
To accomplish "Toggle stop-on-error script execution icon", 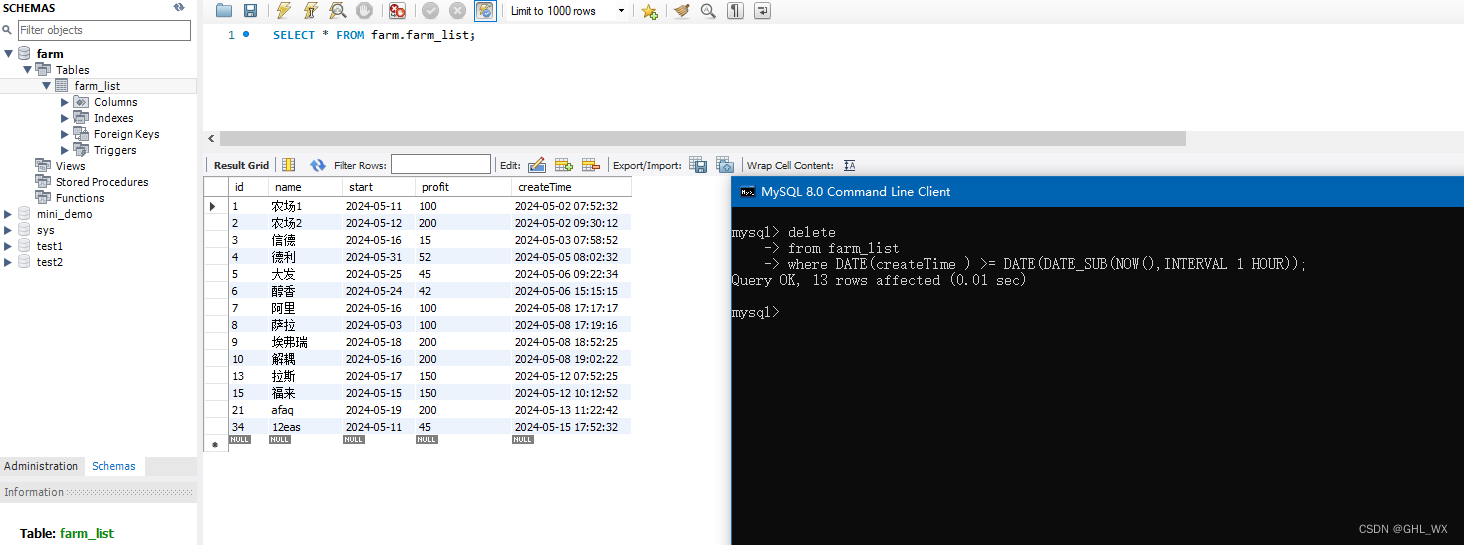I will [x=397, y=11].
